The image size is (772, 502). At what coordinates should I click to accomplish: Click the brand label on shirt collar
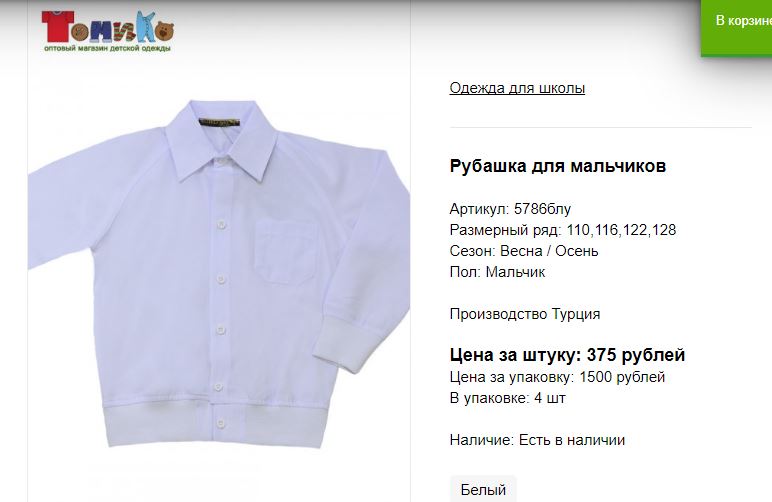point(220,122)
